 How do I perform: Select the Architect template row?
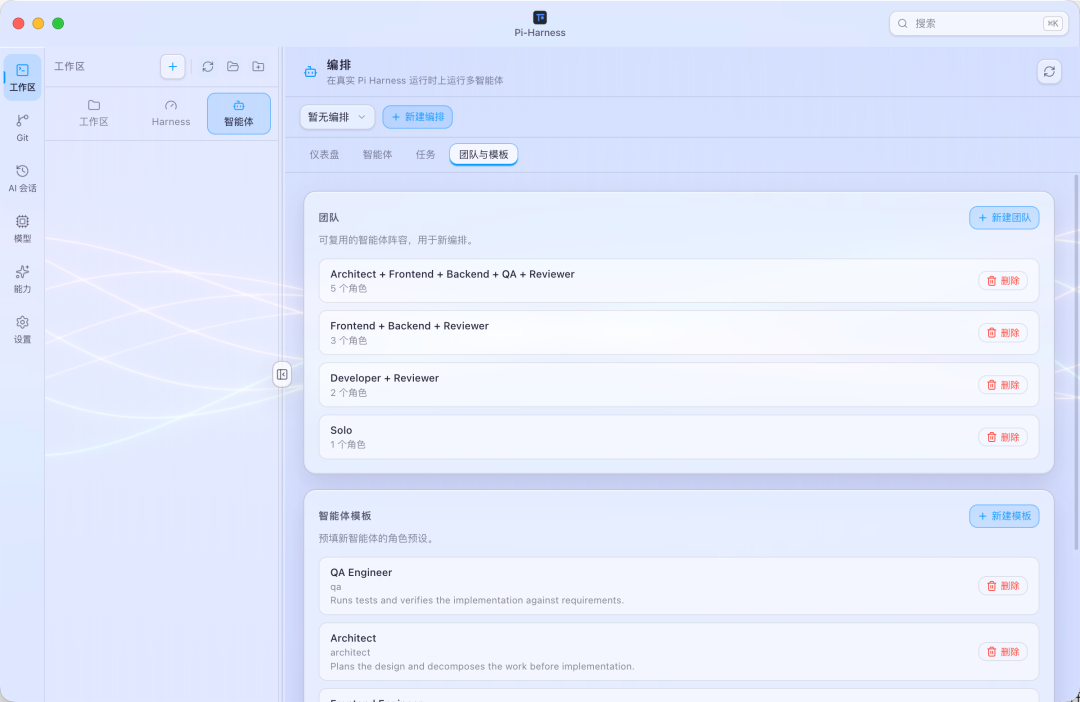point(678,652)
